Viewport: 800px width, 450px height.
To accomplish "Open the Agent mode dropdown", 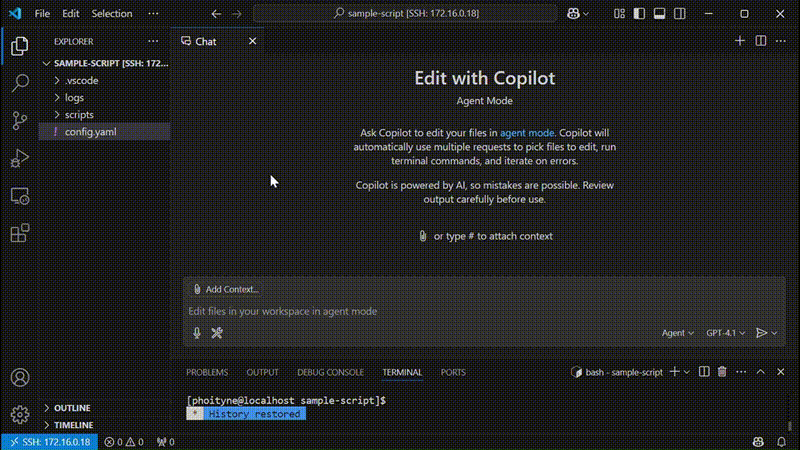I will click(x=678, y=333).
